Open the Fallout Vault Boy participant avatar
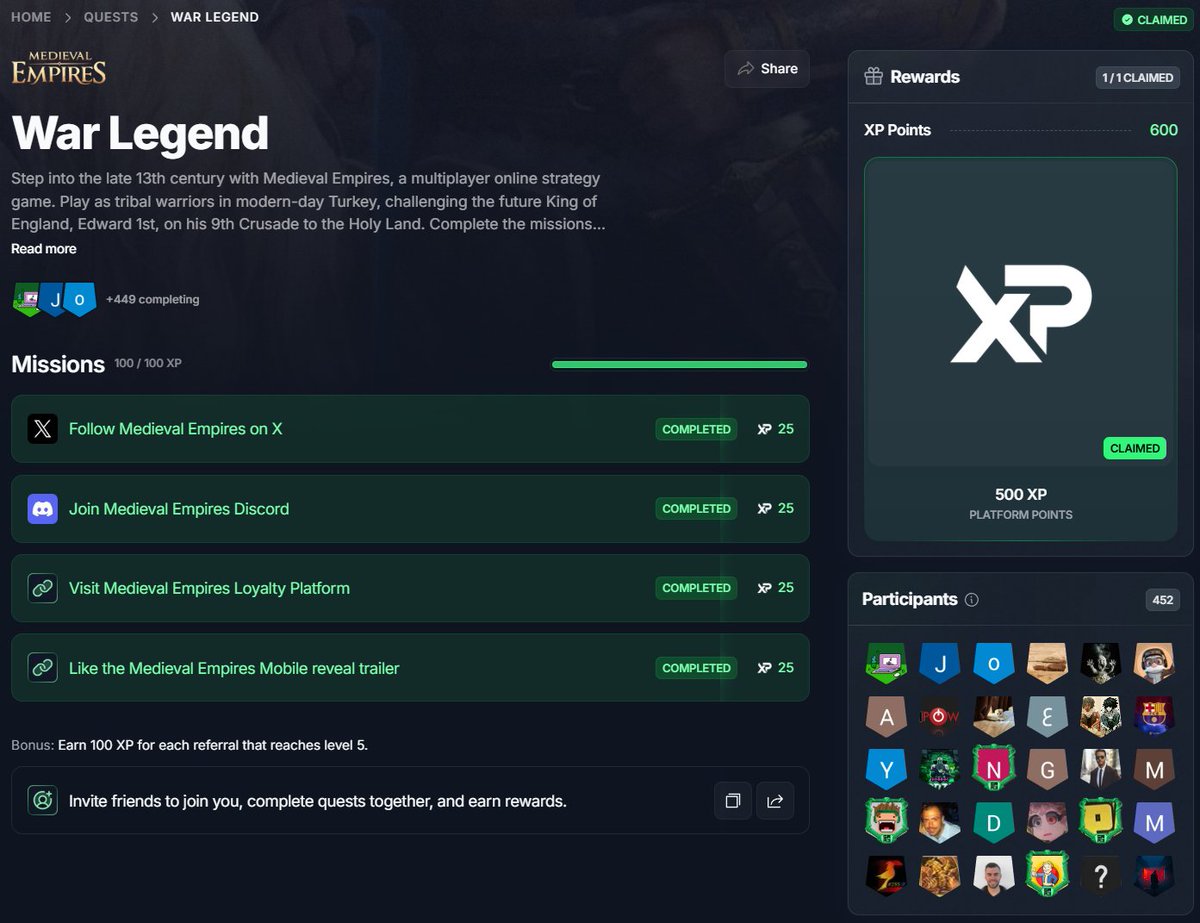Viewport: 1200px width, 923px height. 1047,875
